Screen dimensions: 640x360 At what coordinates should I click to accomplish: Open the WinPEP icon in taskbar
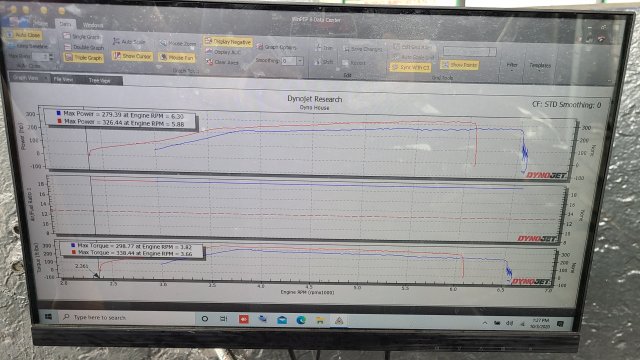339,321
